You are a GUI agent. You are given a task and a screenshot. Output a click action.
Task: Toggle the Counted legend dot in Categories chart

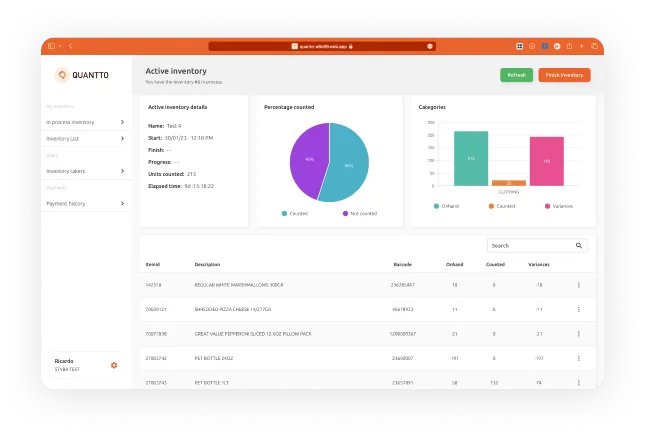click(x=491, y=206)
